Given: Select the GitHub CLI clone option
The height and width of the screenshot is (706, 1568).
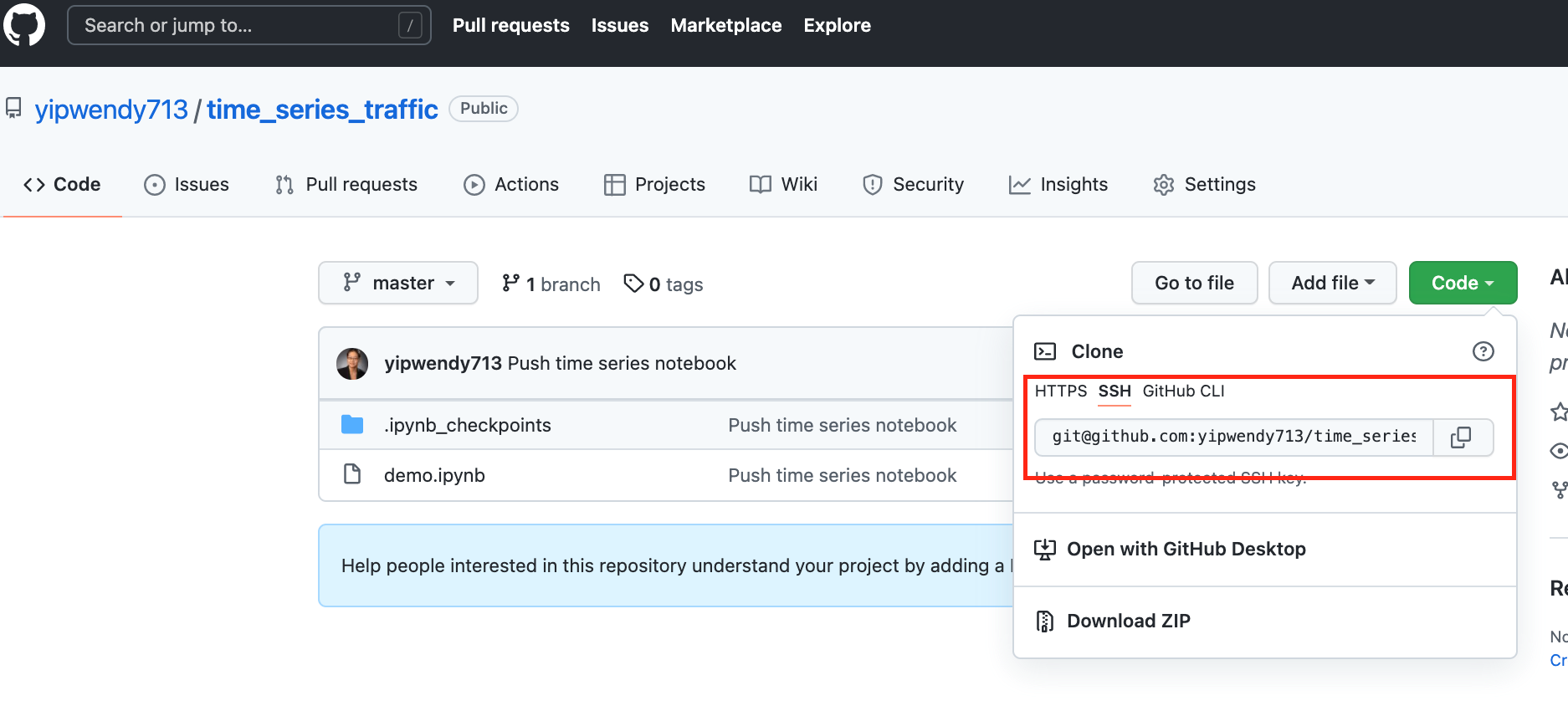Looking at the screenshot, I should 1183,391.
